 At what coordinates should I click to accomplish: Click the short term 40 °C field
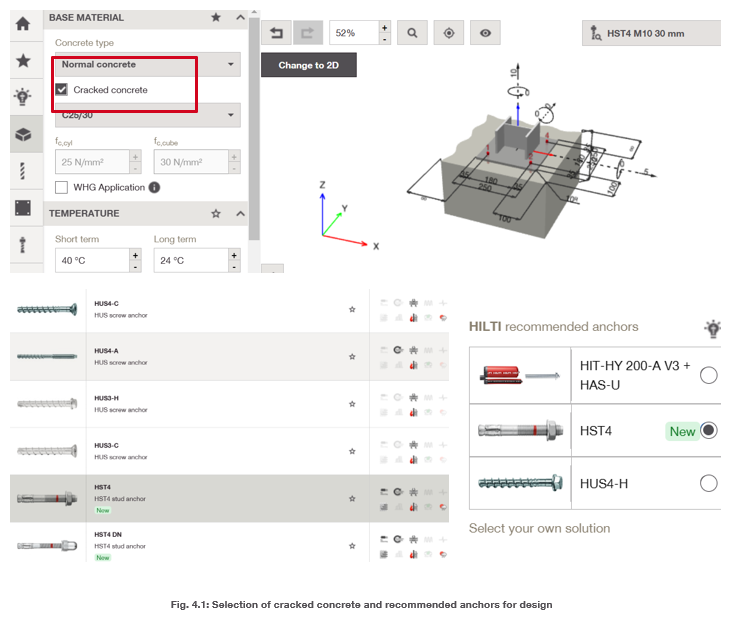pos(92,260)
